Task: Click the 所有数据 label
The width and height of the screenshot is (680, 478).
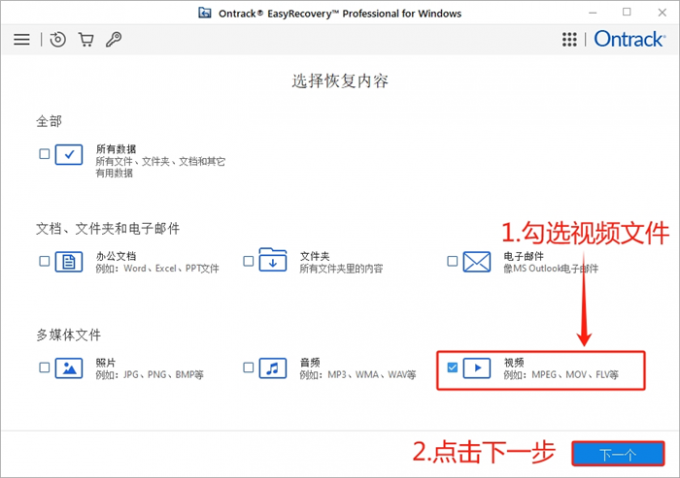Action: [116, 149]
